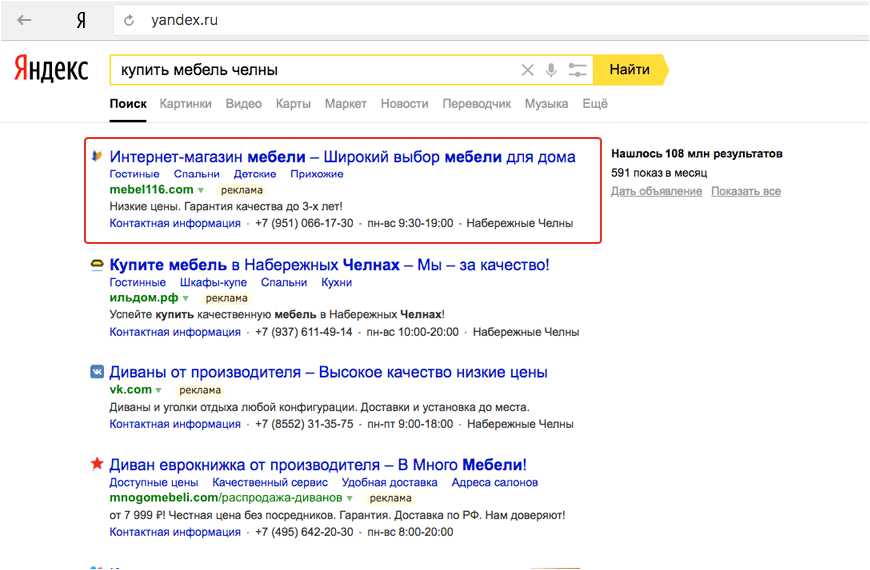Open the Ещё menu
This screenshot has height=570, width=870.
pos(595,104)
